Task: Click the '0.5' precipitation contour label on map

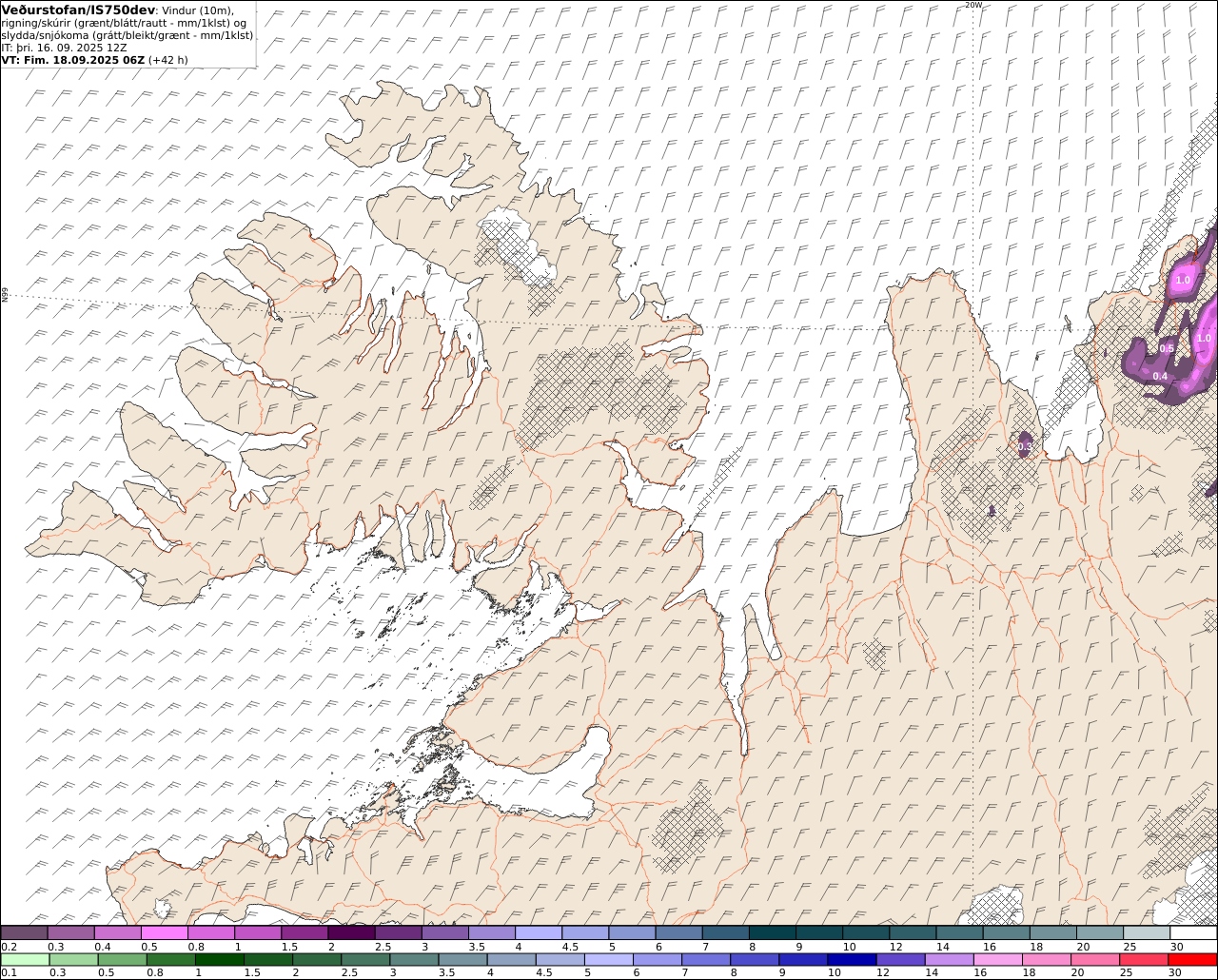Action: [x=1167, y=348]
